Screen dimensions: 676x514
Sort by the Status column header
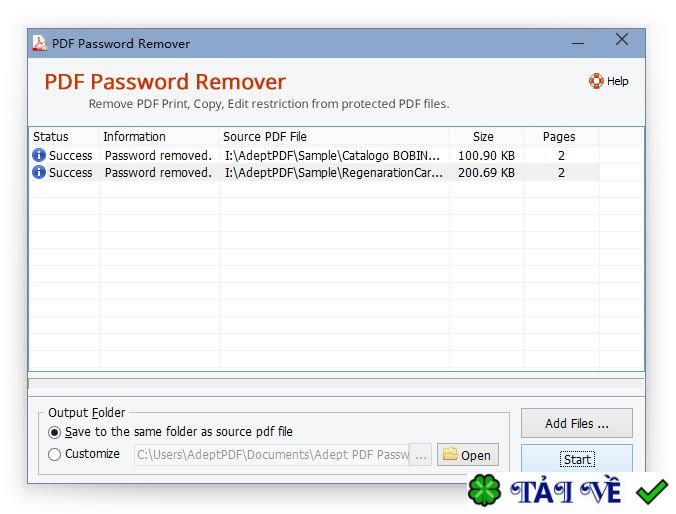coord(51,136)
